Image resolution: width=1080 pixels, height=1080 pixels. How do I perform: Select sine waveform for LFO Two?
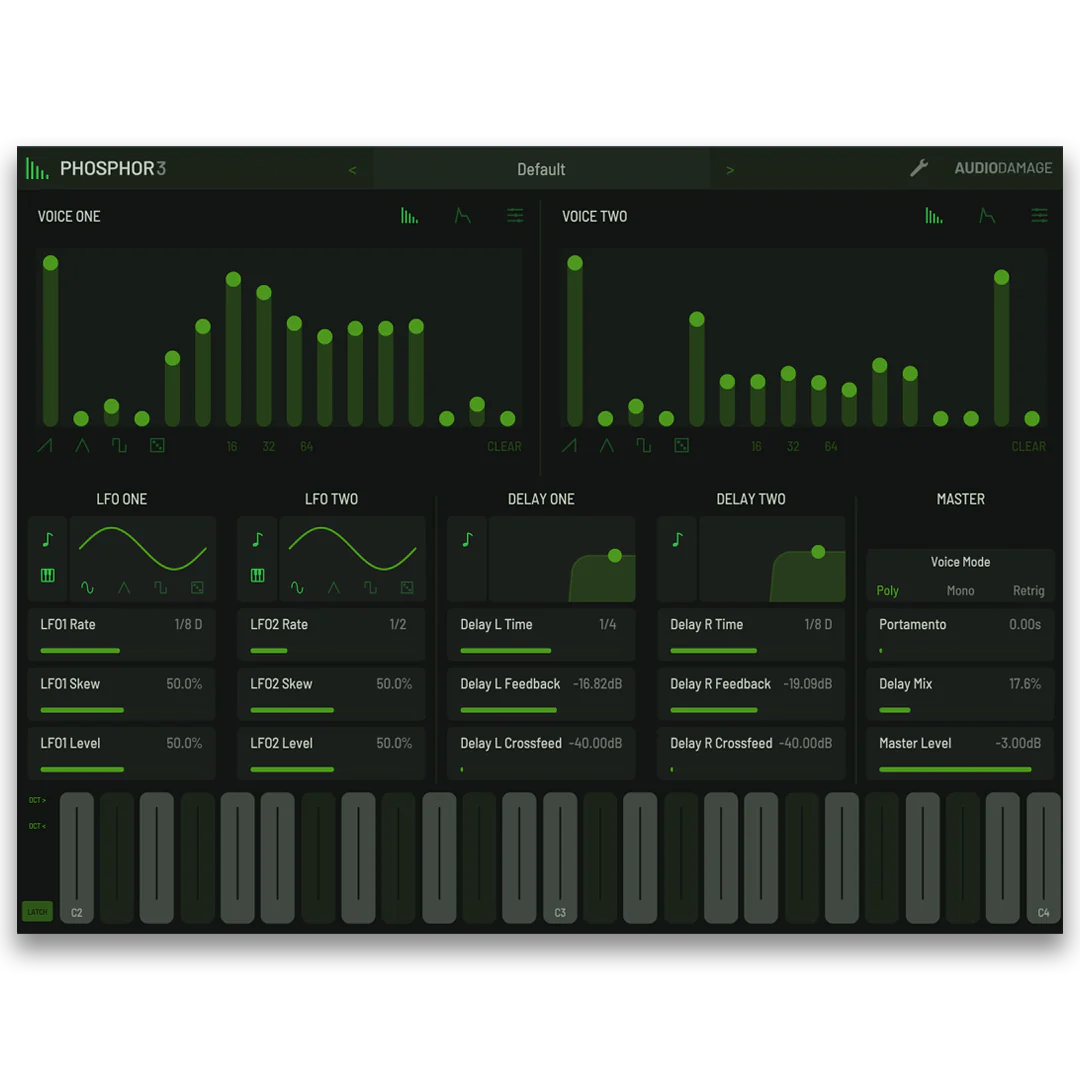point(297,588)
